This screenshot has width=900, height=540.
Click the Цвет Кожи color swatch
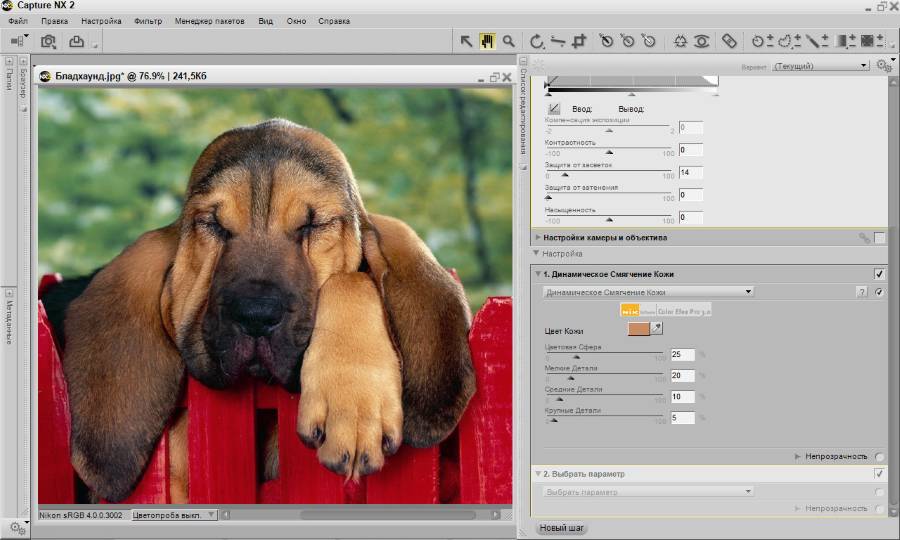tap(637, 329)
